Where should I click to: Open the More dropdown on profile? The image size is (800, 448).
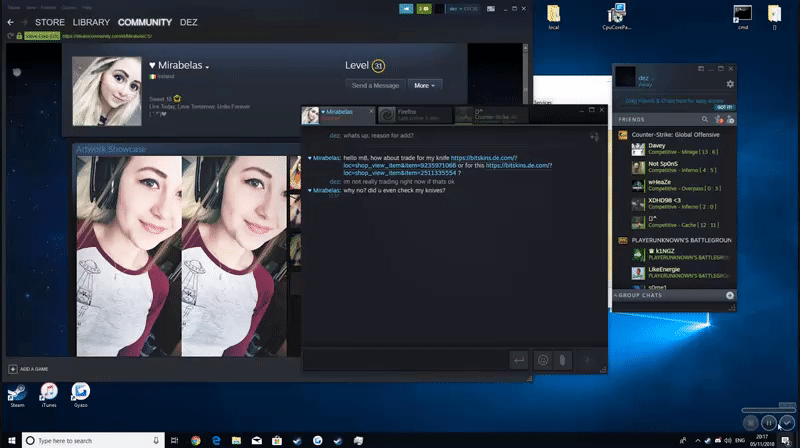coord(424,85)
